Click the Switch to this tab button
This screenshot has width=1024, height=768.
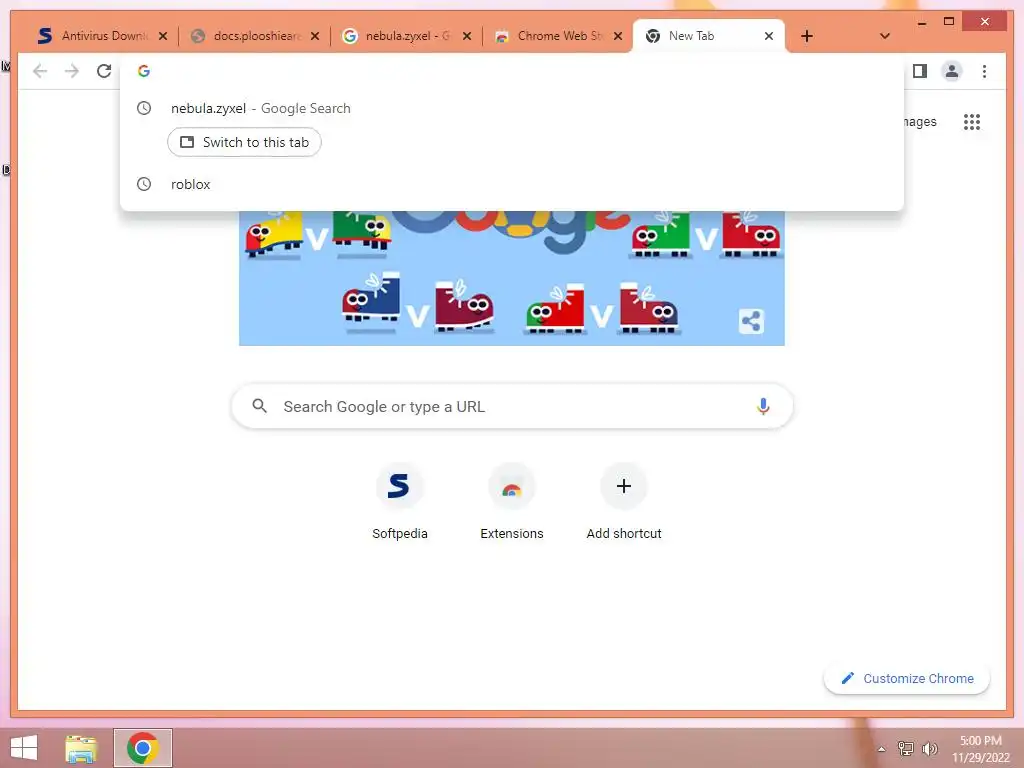244,142
